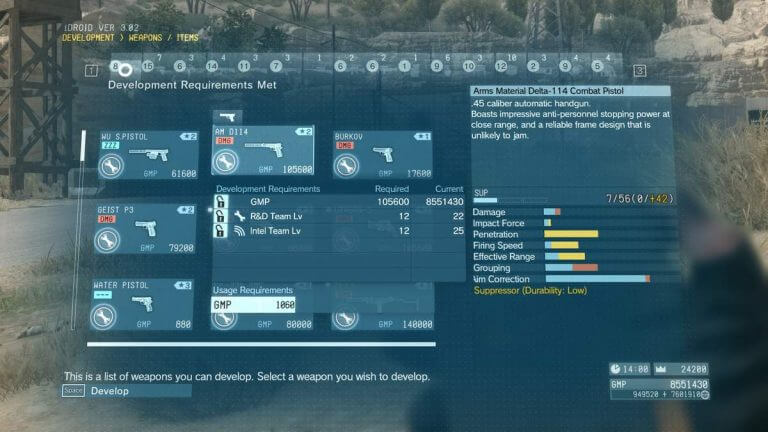Screen dimensions: 768x432
Task: Click the AM D114 development wrench icon
Action: pos(225,162)
